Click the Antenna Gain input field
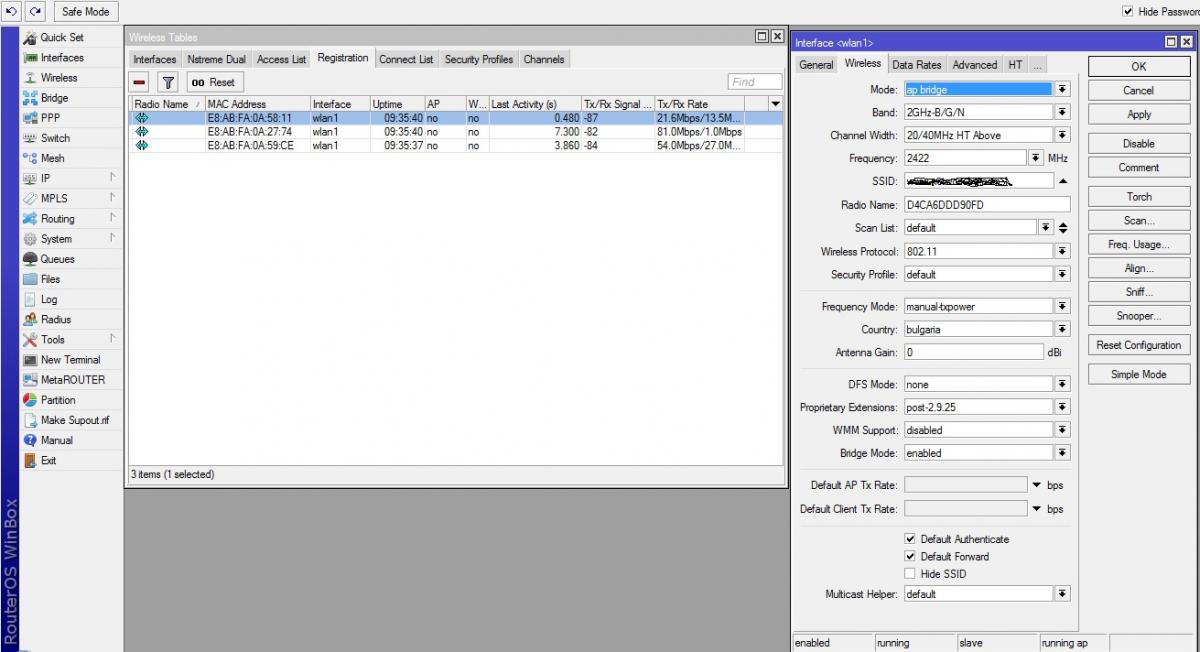Viewport: 1200px width, 652px height. coord(973,352)
